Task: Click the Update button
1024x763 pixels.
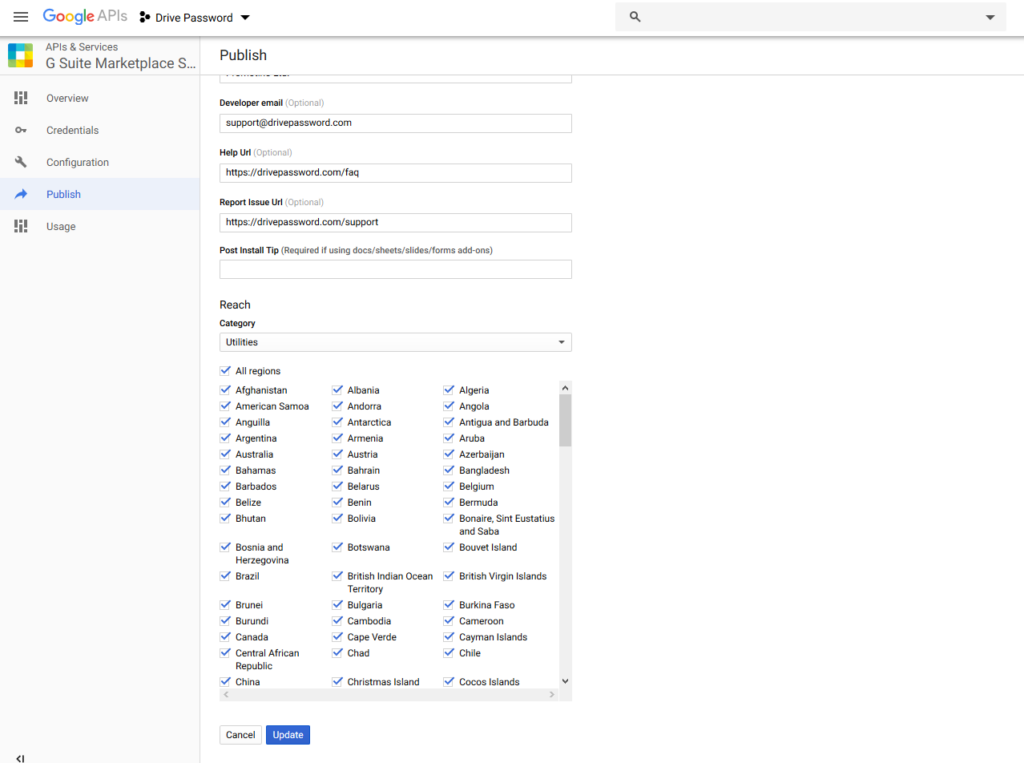Action: 288,735
